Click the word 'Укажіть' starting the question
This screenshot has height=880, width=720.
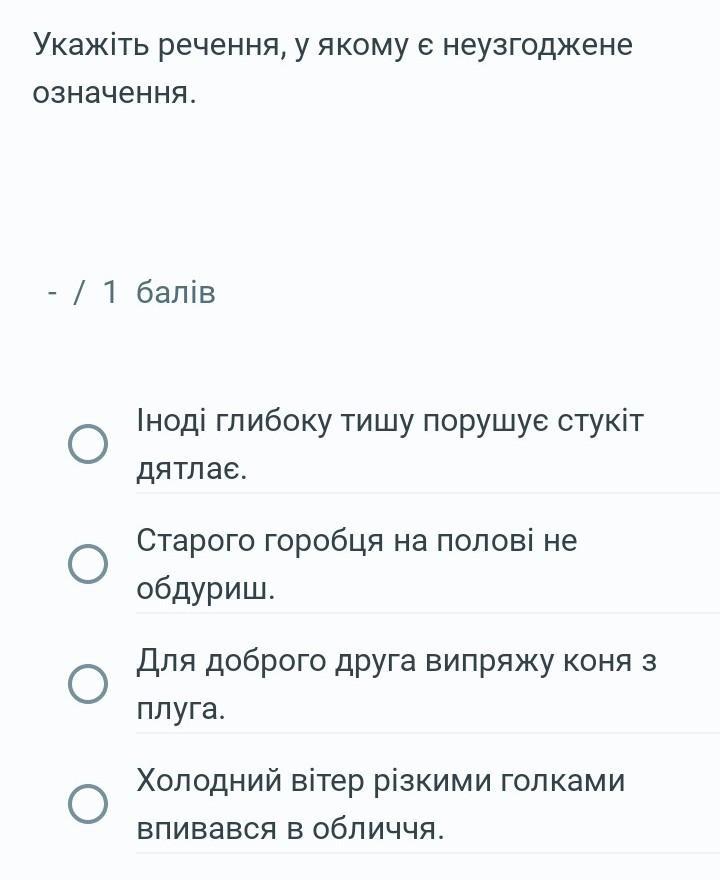pyautogui.click(x=91, y=44)
